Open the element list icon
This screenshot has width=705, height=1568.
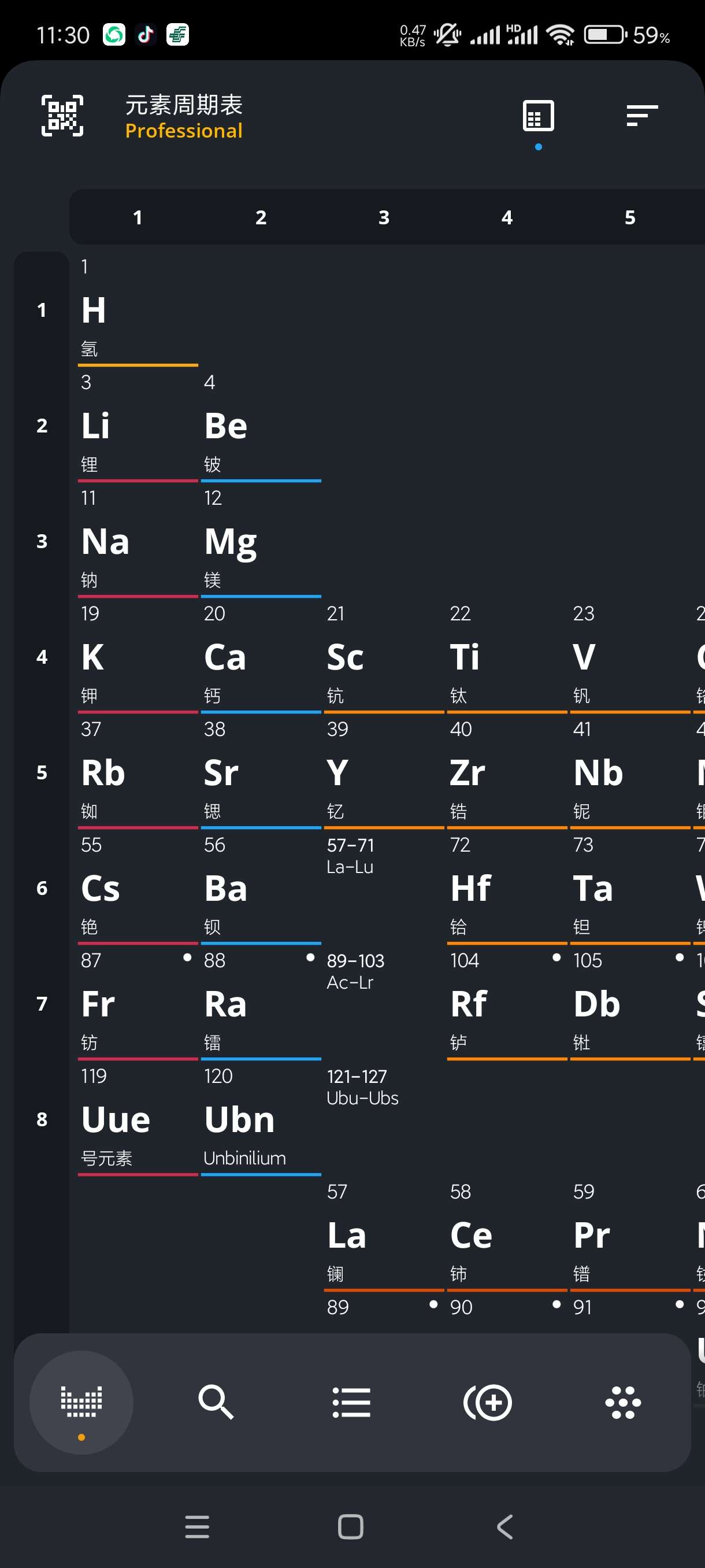(x=351, y=1402)
